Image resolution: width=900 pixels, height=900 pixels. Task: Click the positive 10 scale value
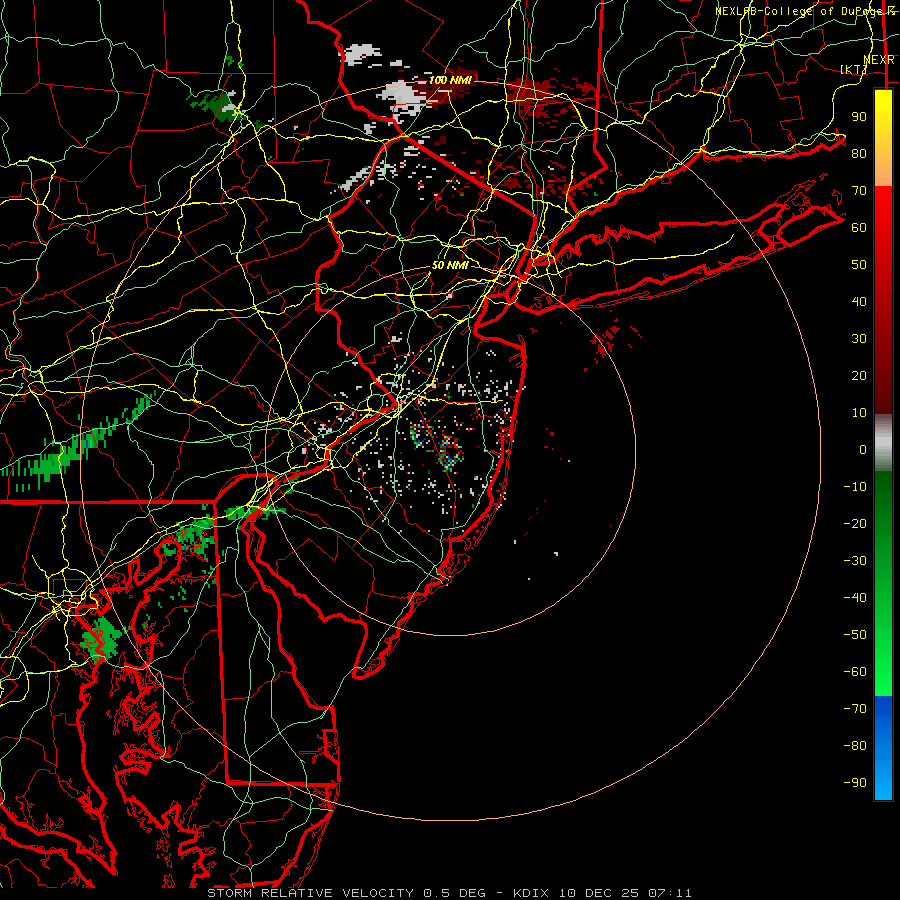point(859,413)
